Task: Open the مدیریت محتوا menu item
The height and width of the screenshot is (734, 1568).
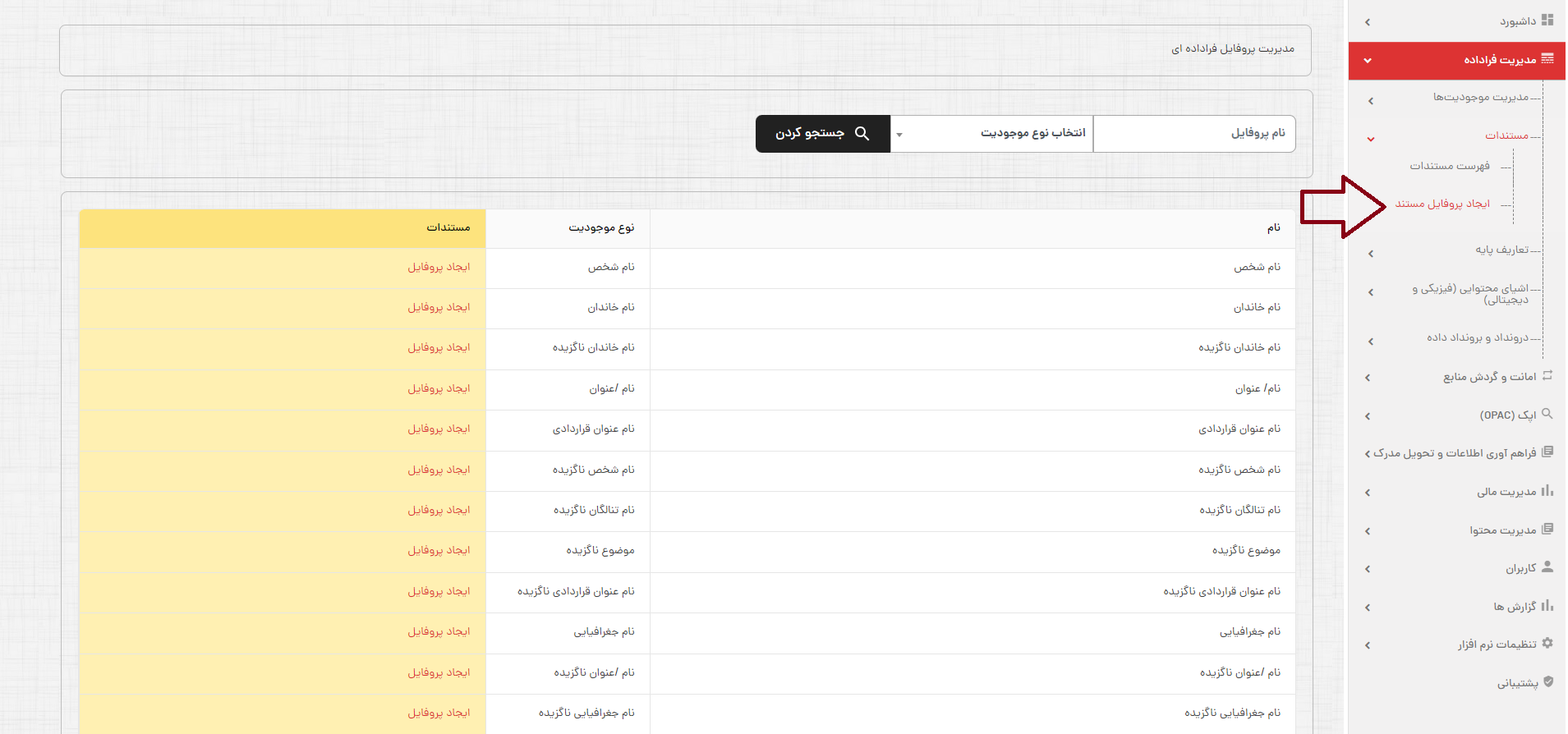Action: [1503, 530]
